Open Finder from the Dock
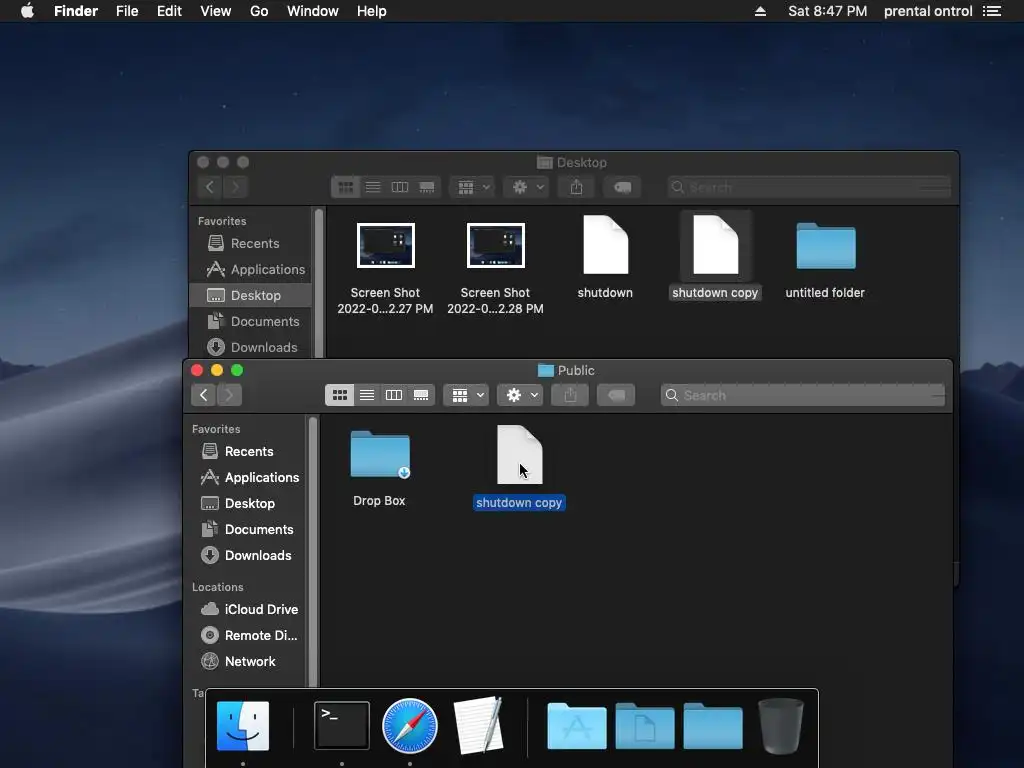Screen dimensions: 1024x768 243,726
